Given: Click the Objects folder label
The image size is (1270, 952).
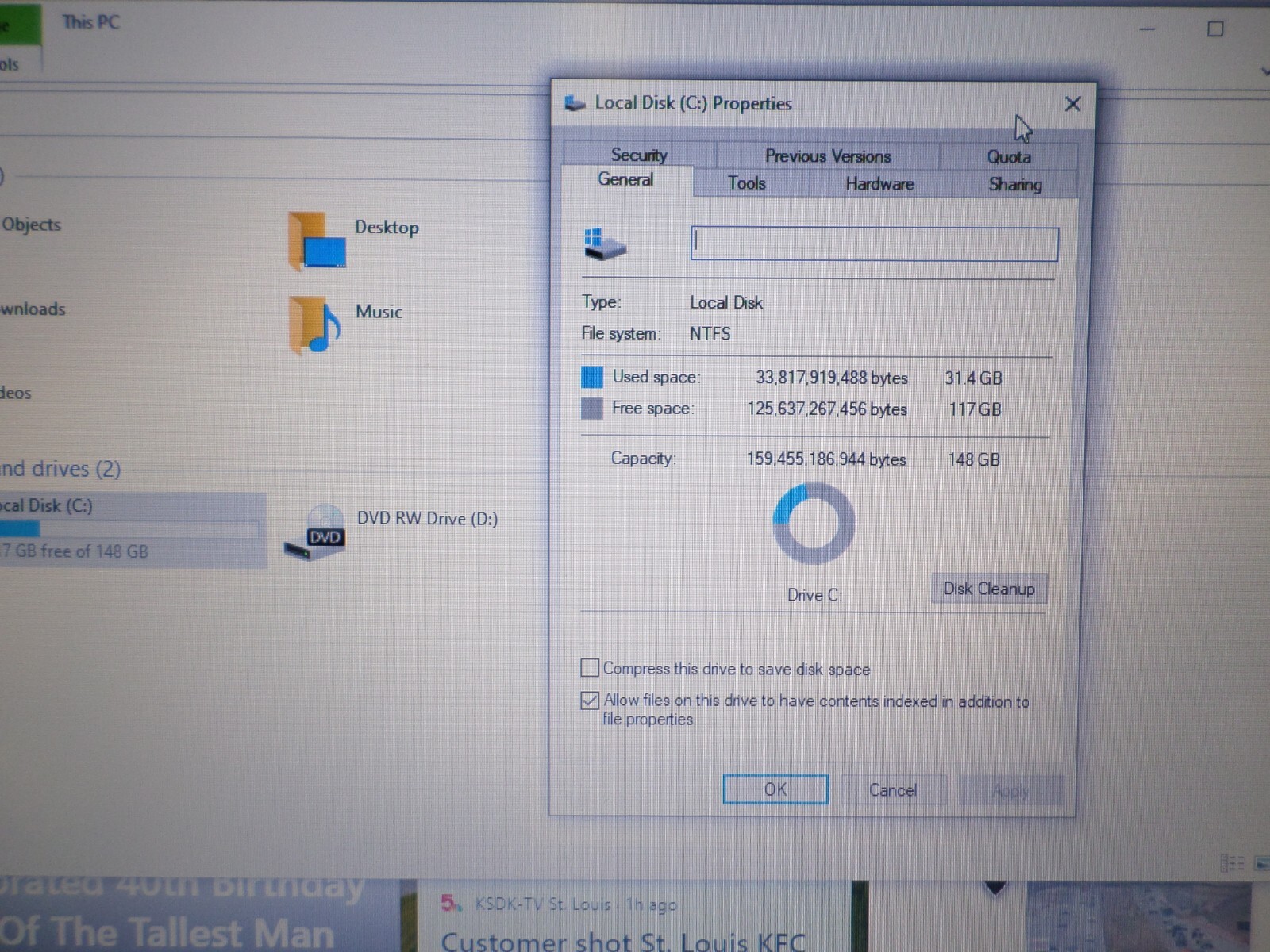Looking at the screenshot, I should [x=31, y=225].
